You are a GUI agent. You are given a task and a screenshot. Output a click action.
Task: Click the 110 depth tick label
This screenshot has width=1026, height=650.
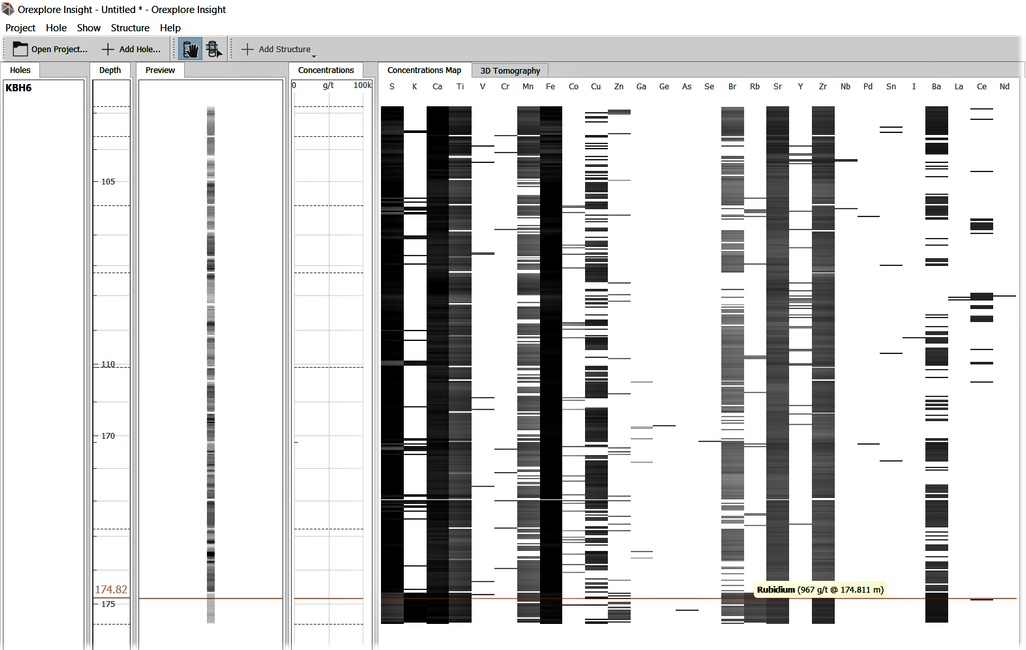108,364
